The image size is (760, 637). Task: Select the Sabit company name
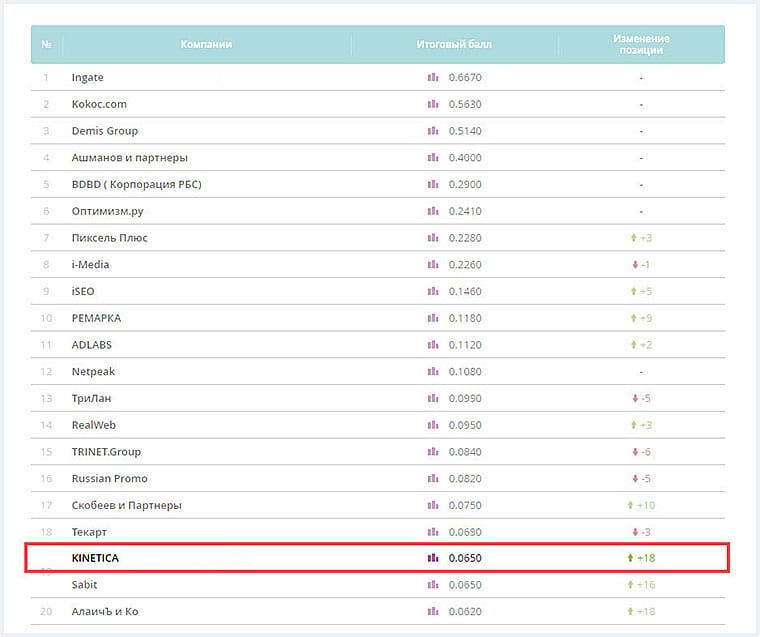coord(84,584)
